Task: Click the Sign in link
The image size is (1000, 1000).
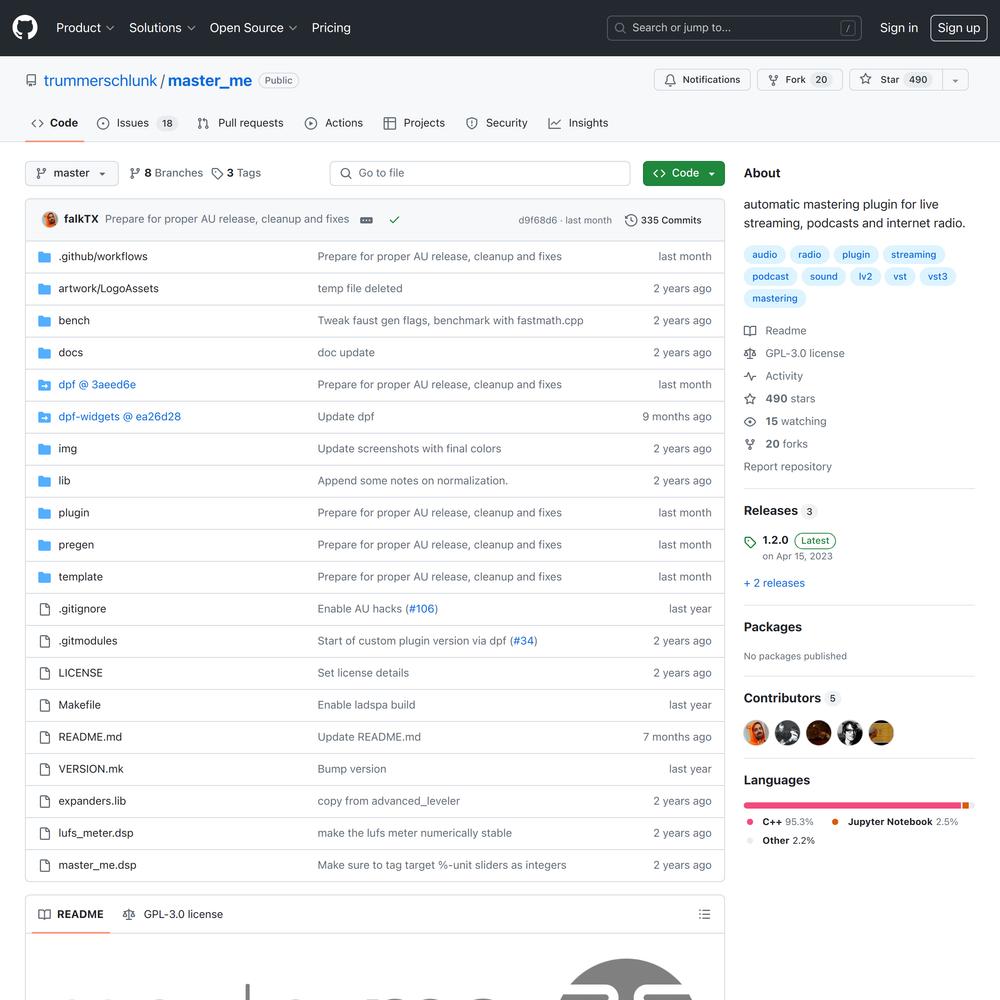Action: 899,28
